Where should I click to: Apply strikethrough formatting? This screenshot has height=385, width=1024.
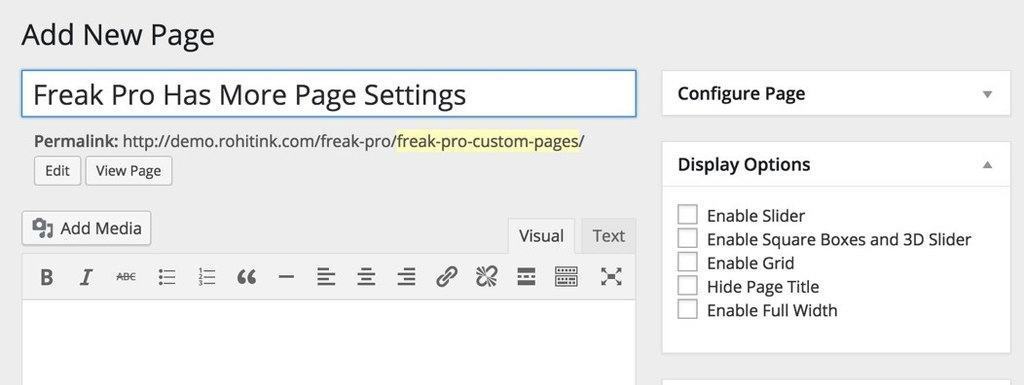126,277
